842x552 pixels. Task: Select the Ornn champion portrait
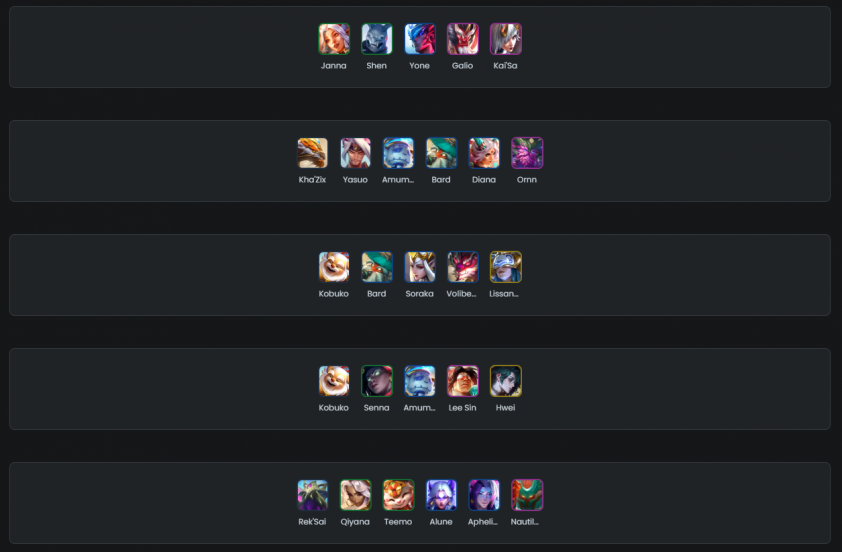pyautogui.click(x=527, y=153)
